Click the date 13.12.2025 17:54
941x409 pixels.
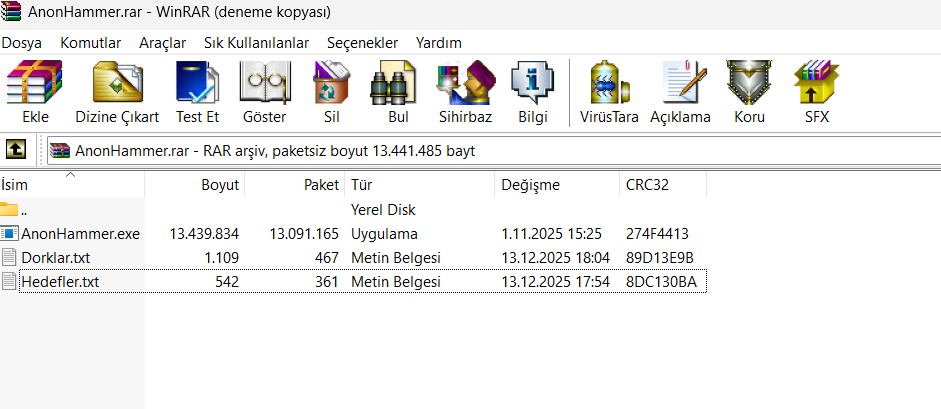click(x=556, y=281)
